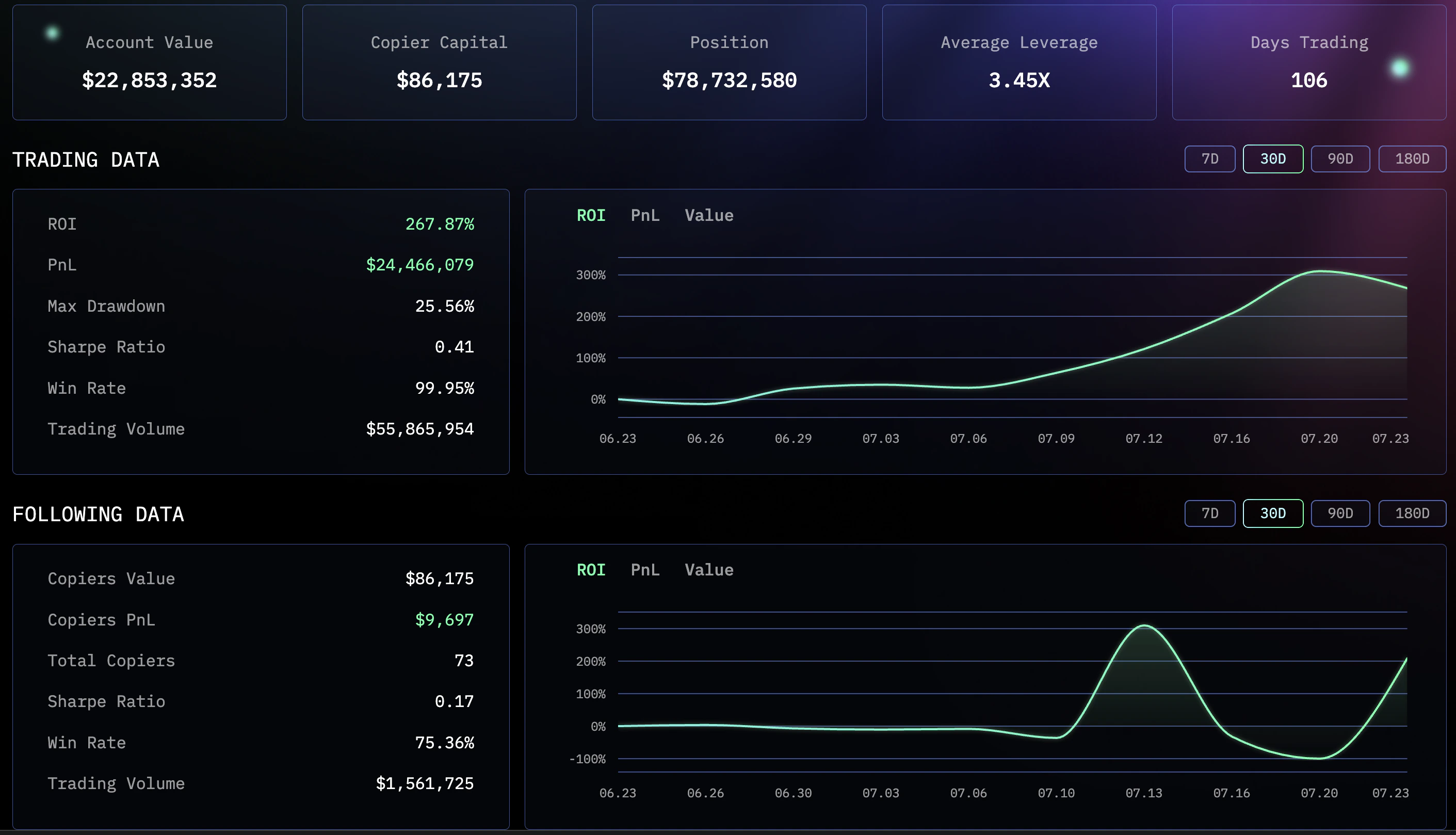Select the 90D range for Following Data
Screen dimensions: 1456x835
(1341, 513)
